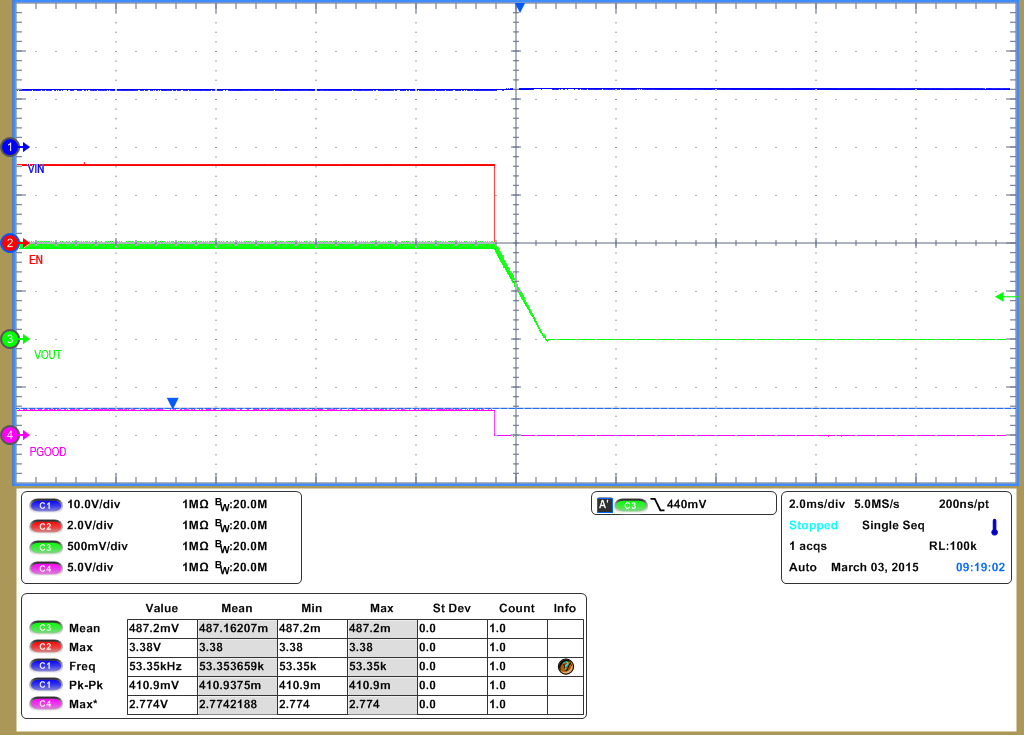
Task: Open the Info icon in the Freq measurement row
Action: (x=566, y=666)
